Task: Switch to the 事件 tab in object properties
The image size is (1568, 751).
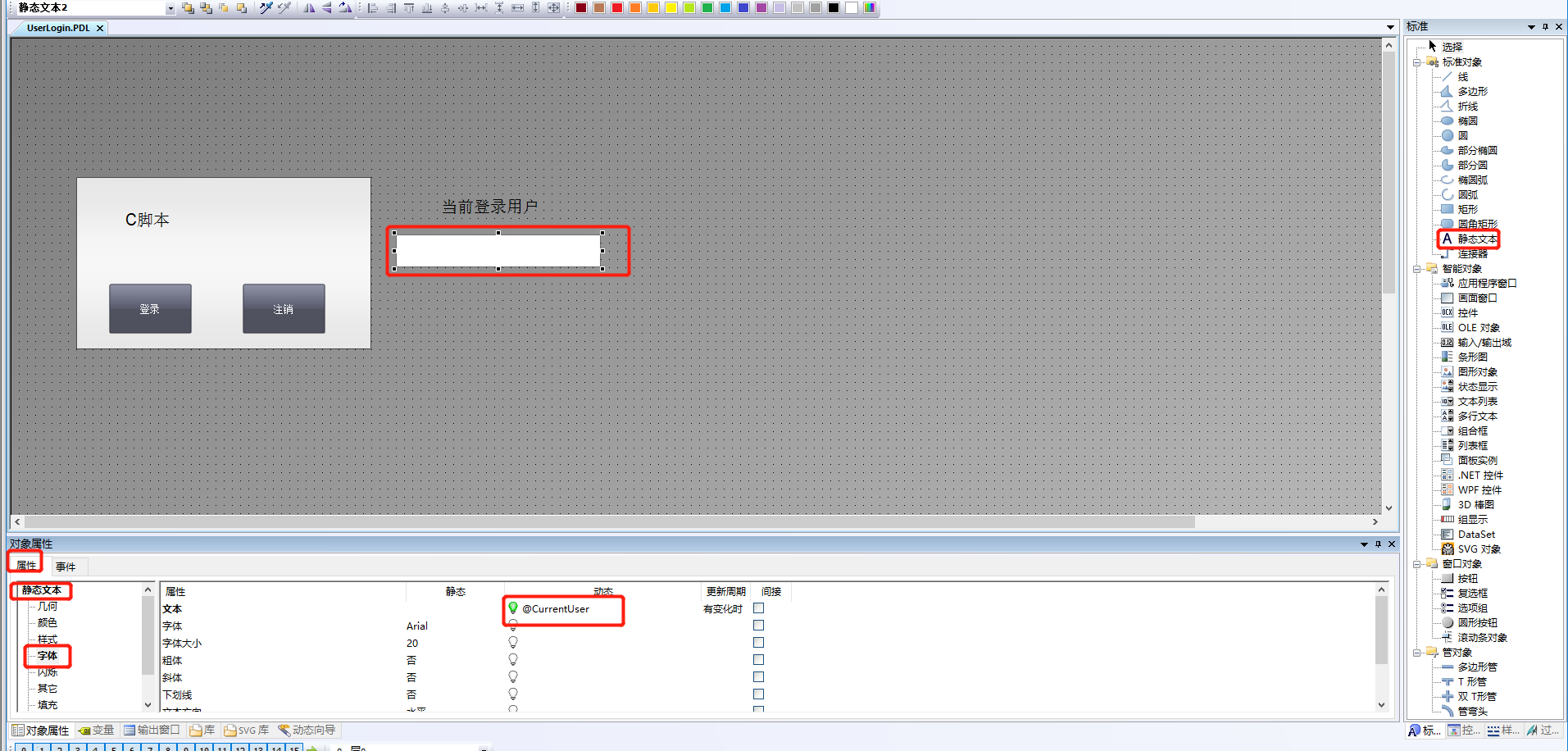Action: 67,566
